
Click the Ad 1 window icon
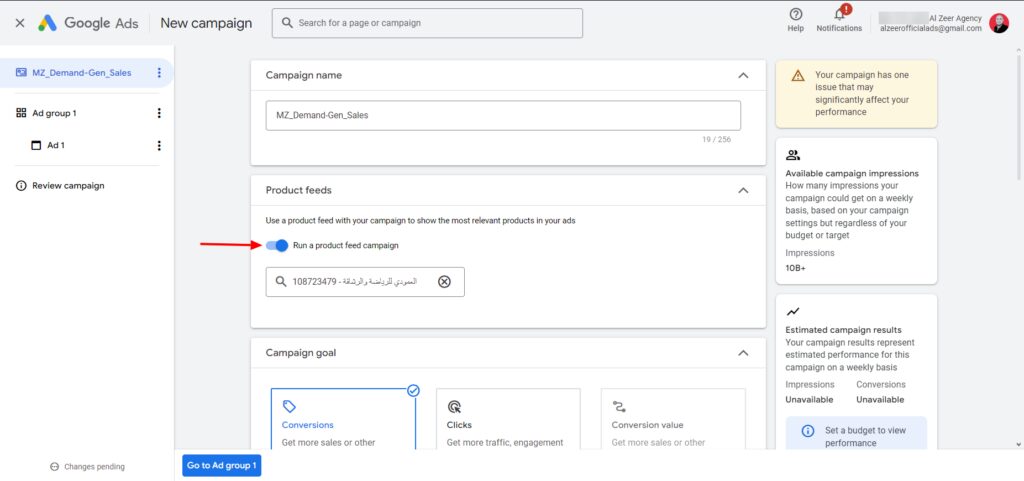(x=37, y=146)
